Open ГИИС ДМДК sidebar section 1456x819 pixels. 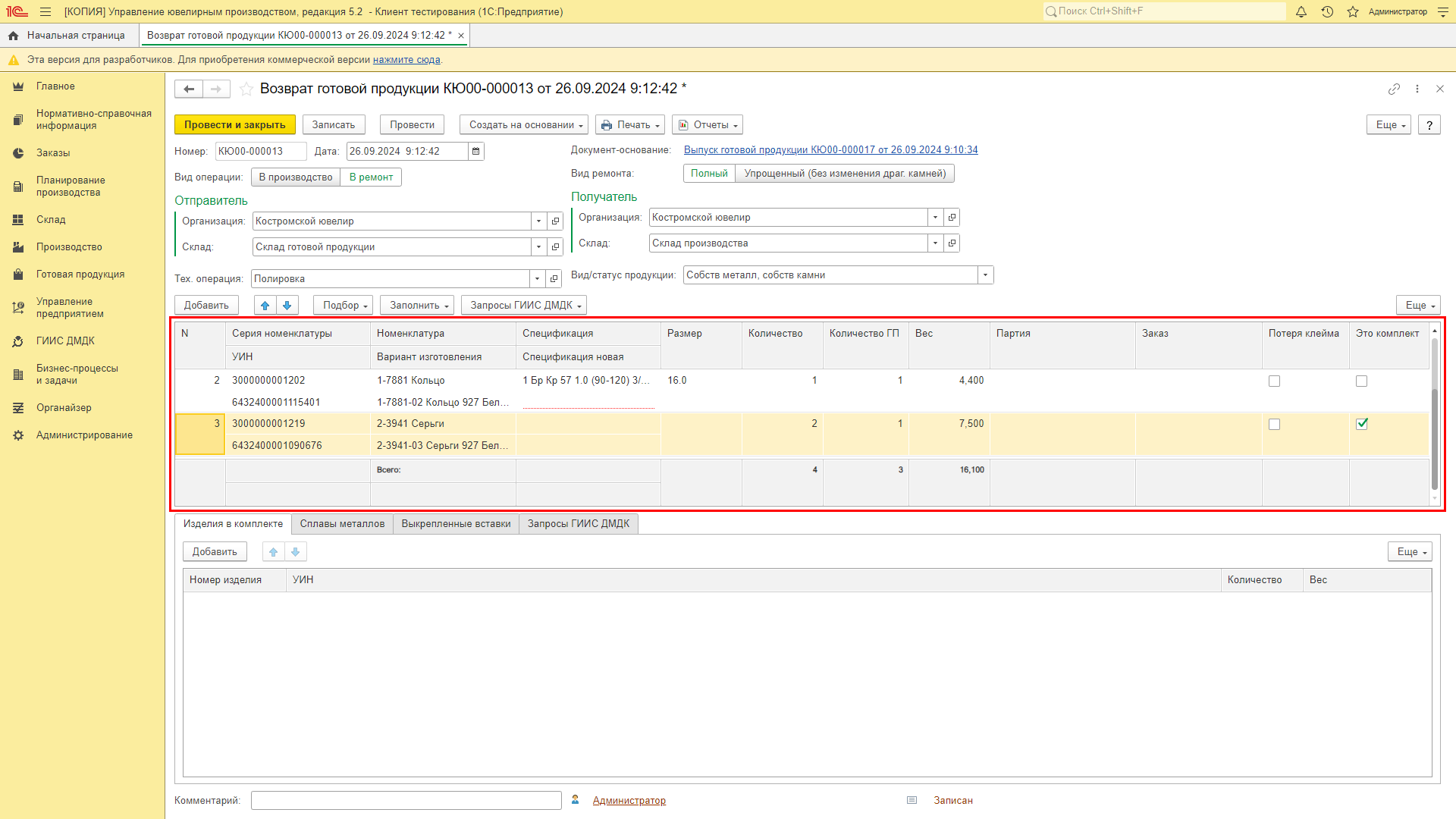pyautogui.click(x=65, y=340)
